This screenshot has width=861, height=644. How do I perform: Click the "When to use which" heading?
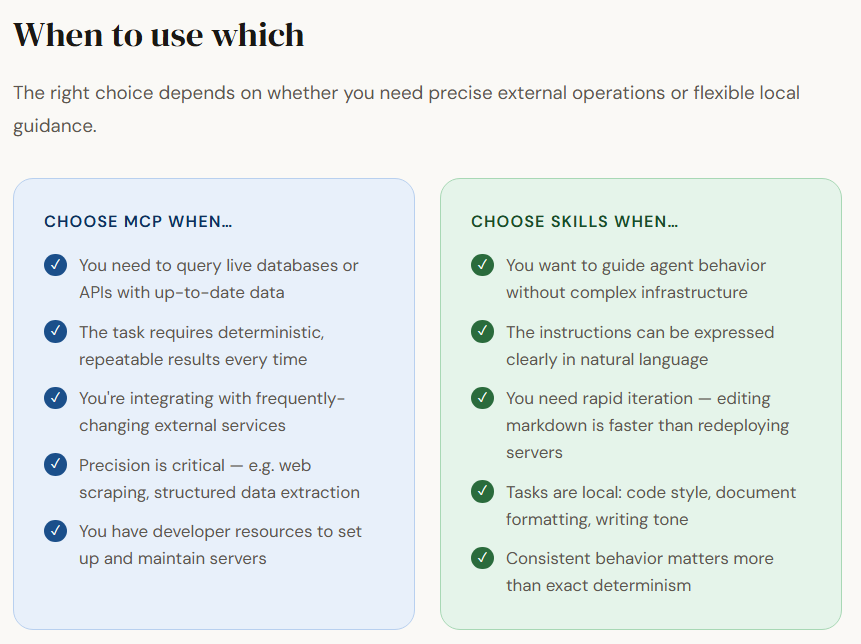(158, 35)
